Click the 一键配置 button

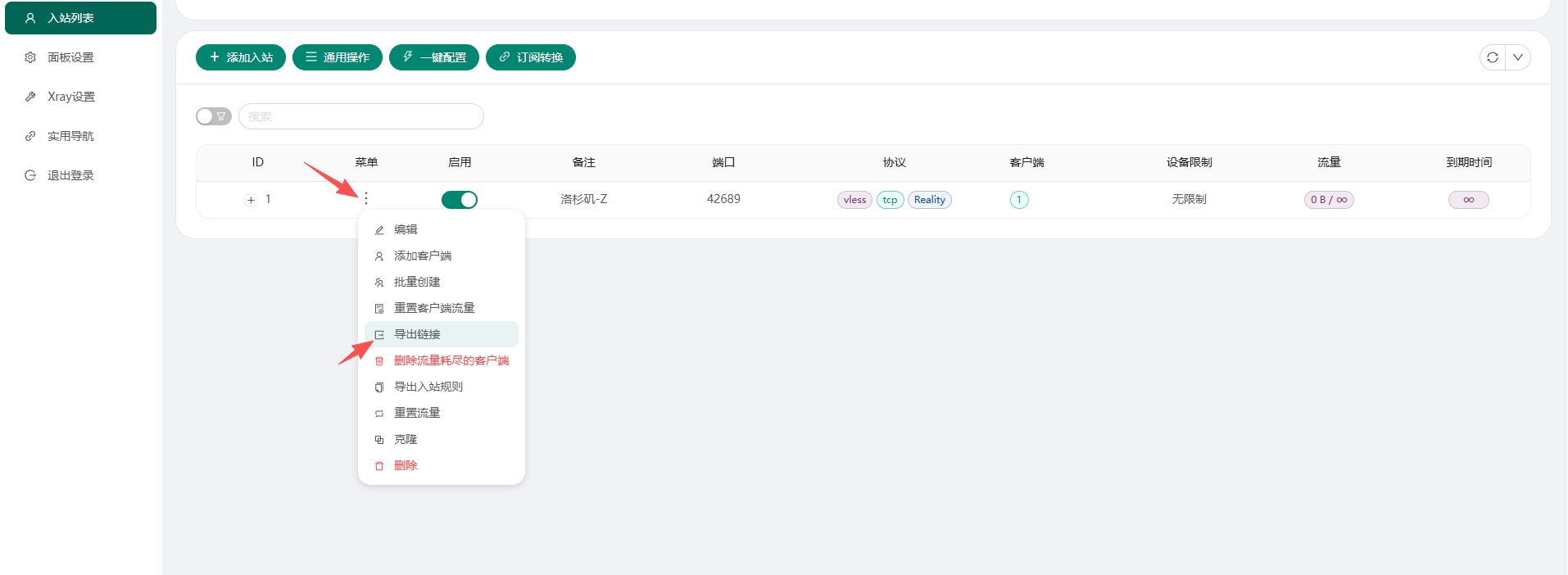click(x=434, y=57)
